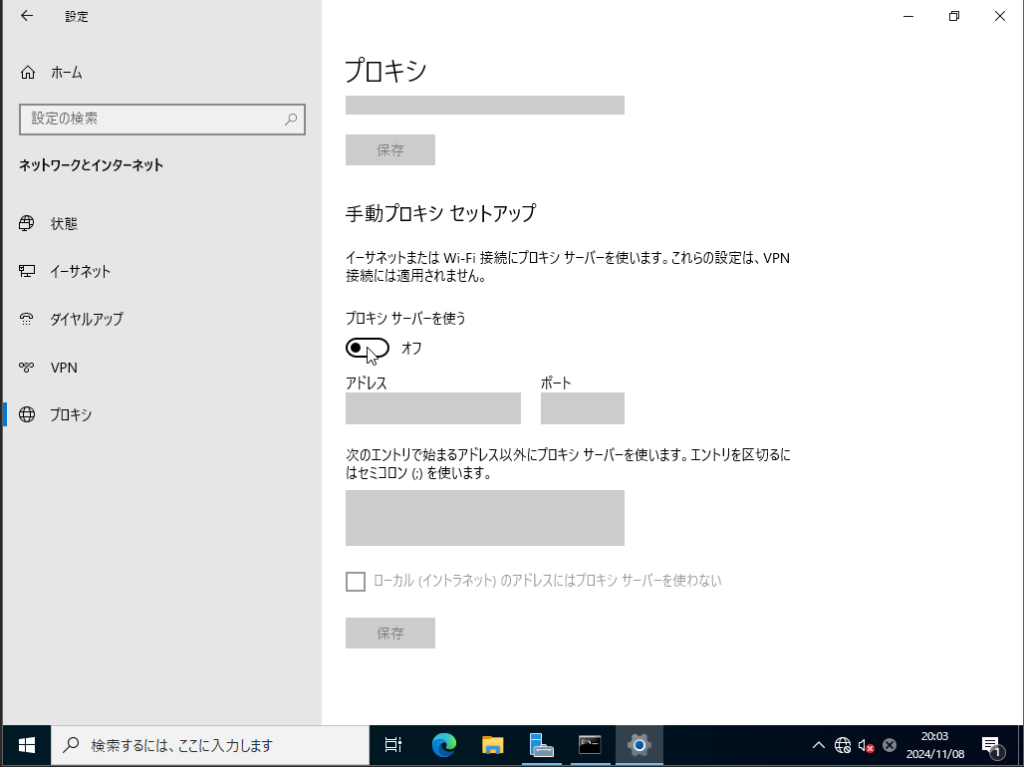
Task: Open the 状態 (Status) network page
Action: [x=64, y=224]
